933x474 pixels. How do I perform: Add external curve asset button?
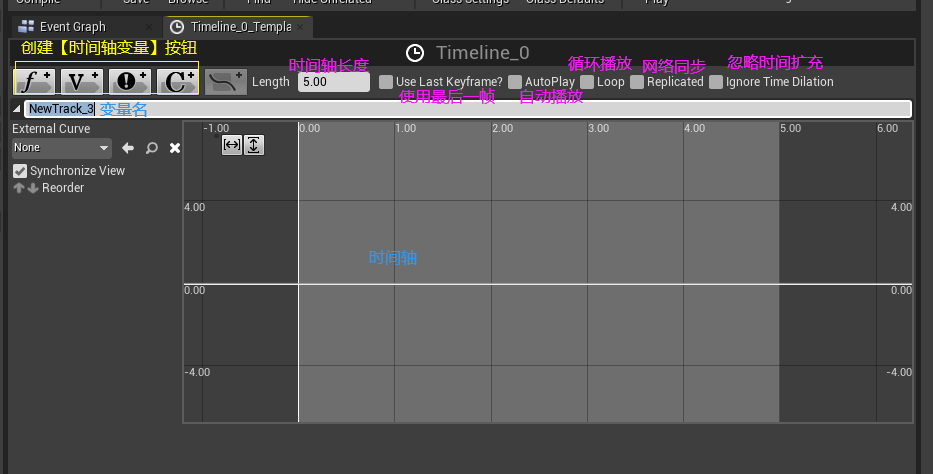[x=226, y=81]
